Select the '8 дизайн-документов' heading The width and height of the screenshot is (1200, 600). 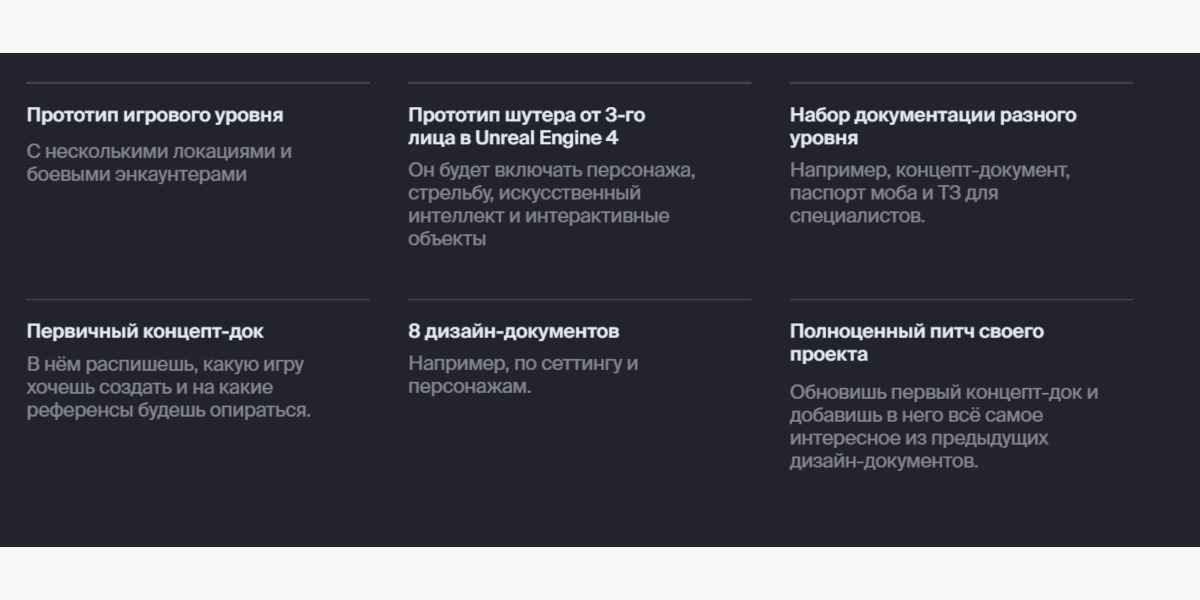pos(514,331)
